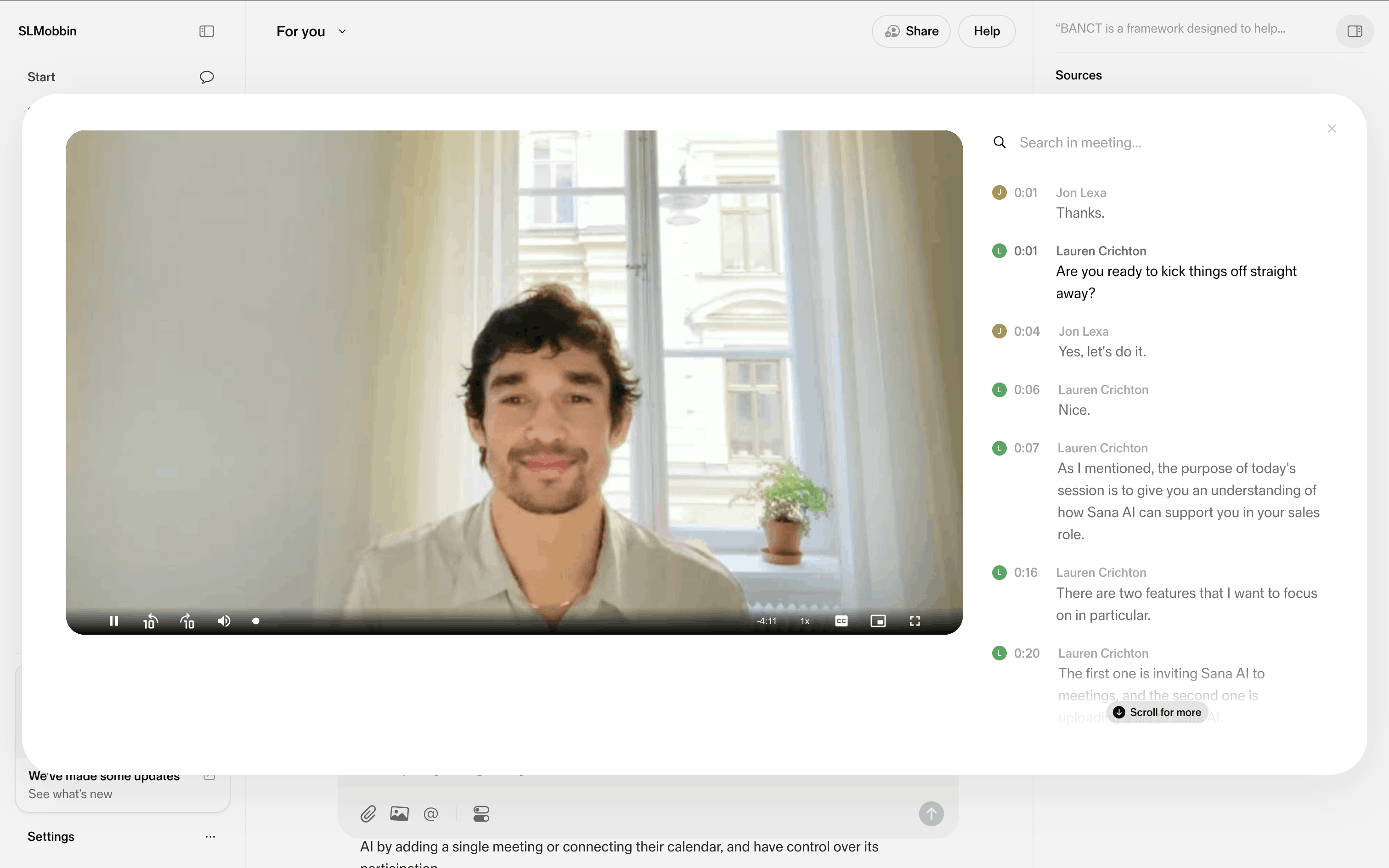This screenshot has width=1389, height=868.
Task: Pause the meeting video
Action: coord(113,621)
